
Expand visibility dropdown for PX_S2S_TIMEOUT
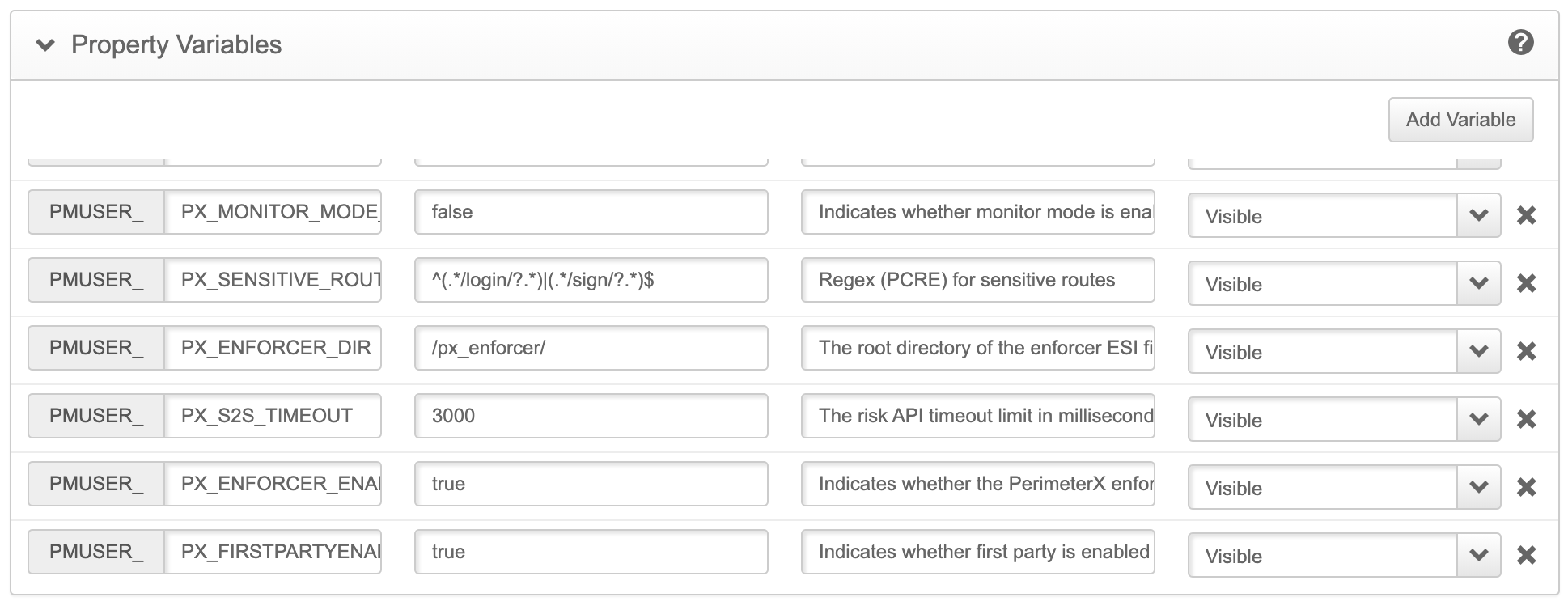click(x=1478, y=419)
